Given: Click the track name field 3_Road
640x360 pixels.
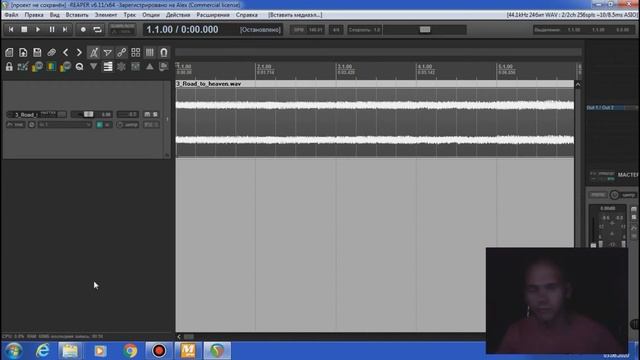Looking at the screenshot, I should (26, 115).
